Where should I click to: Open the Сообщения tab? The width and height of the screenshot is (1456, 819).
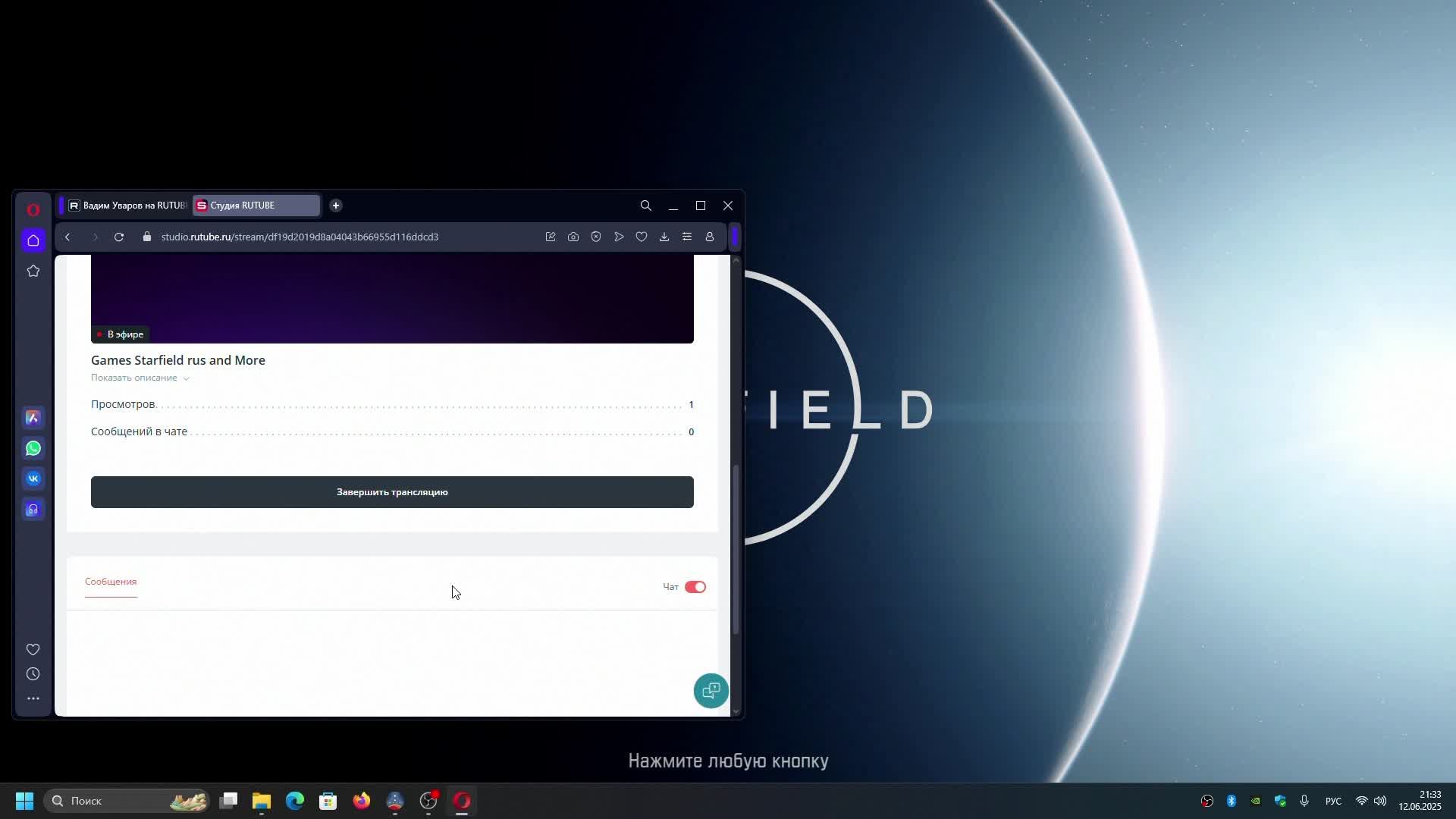click(111, 582)
